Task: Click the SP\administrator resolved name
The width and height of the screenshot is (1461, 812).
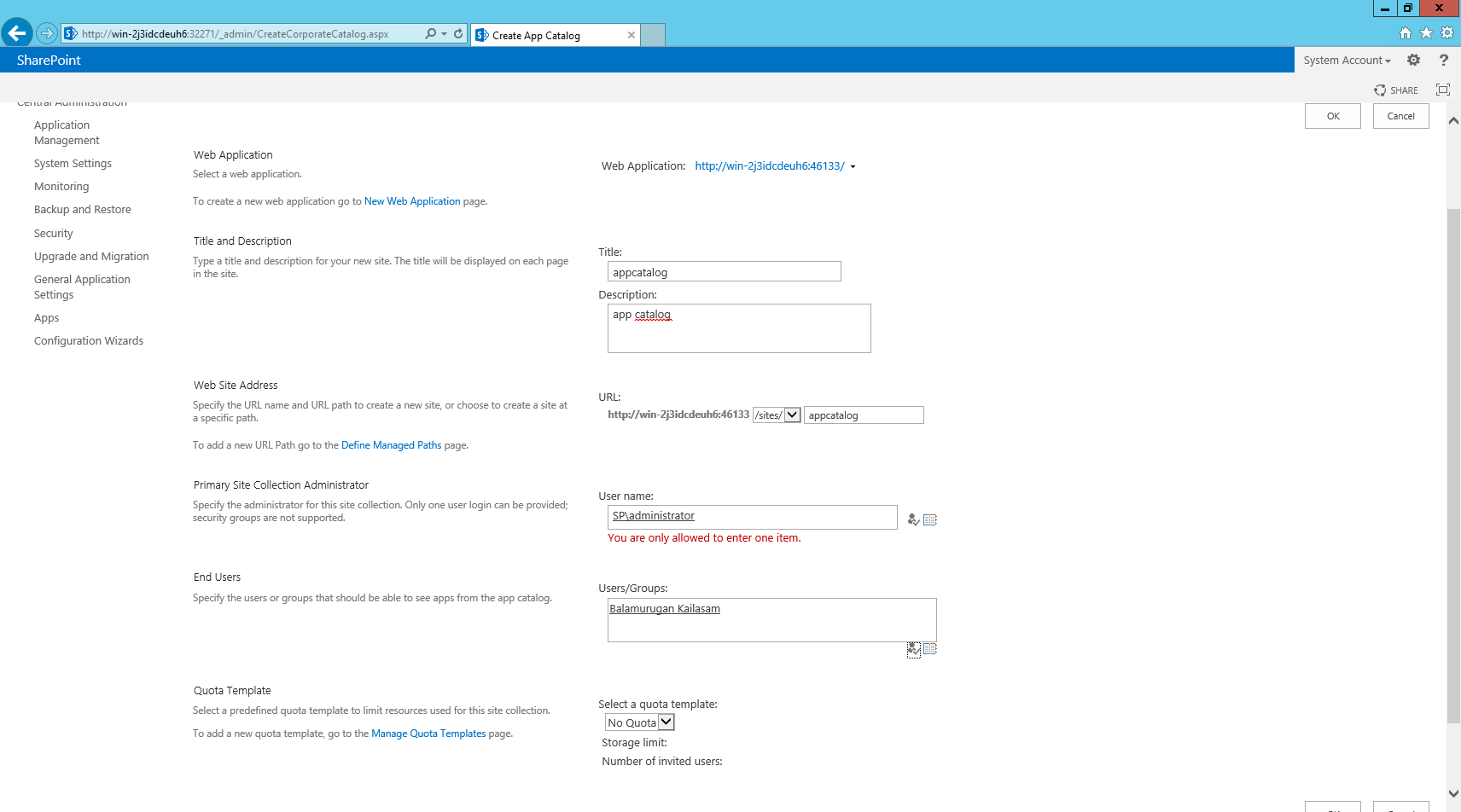Action: point(654,516)
